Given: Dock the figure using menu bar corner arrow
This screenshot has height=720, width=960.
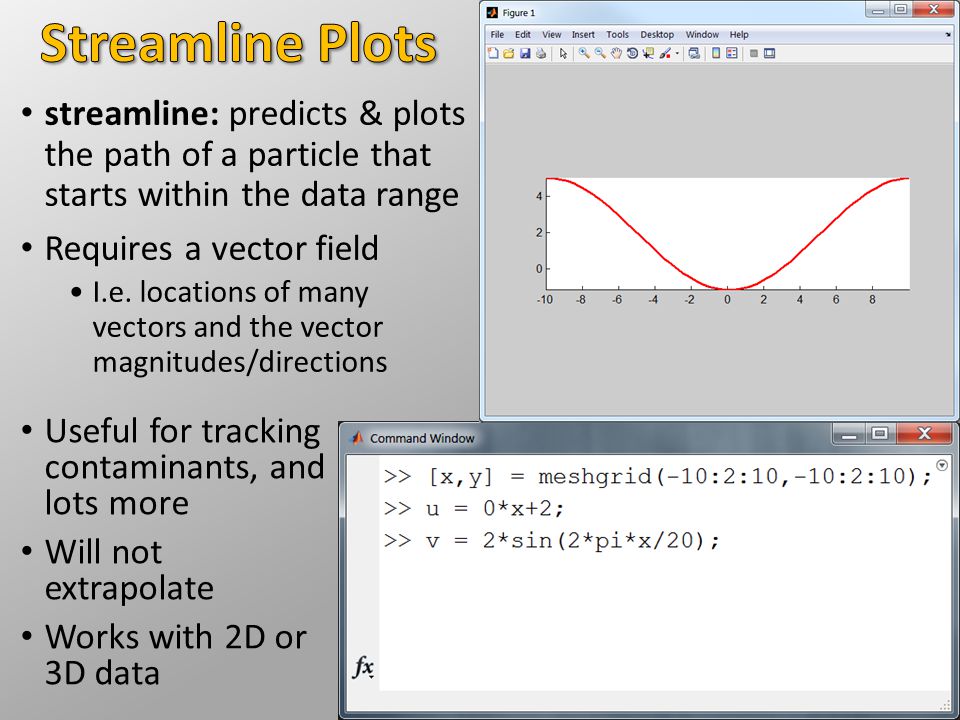Looking at the screenshot, I should [948, 35].
